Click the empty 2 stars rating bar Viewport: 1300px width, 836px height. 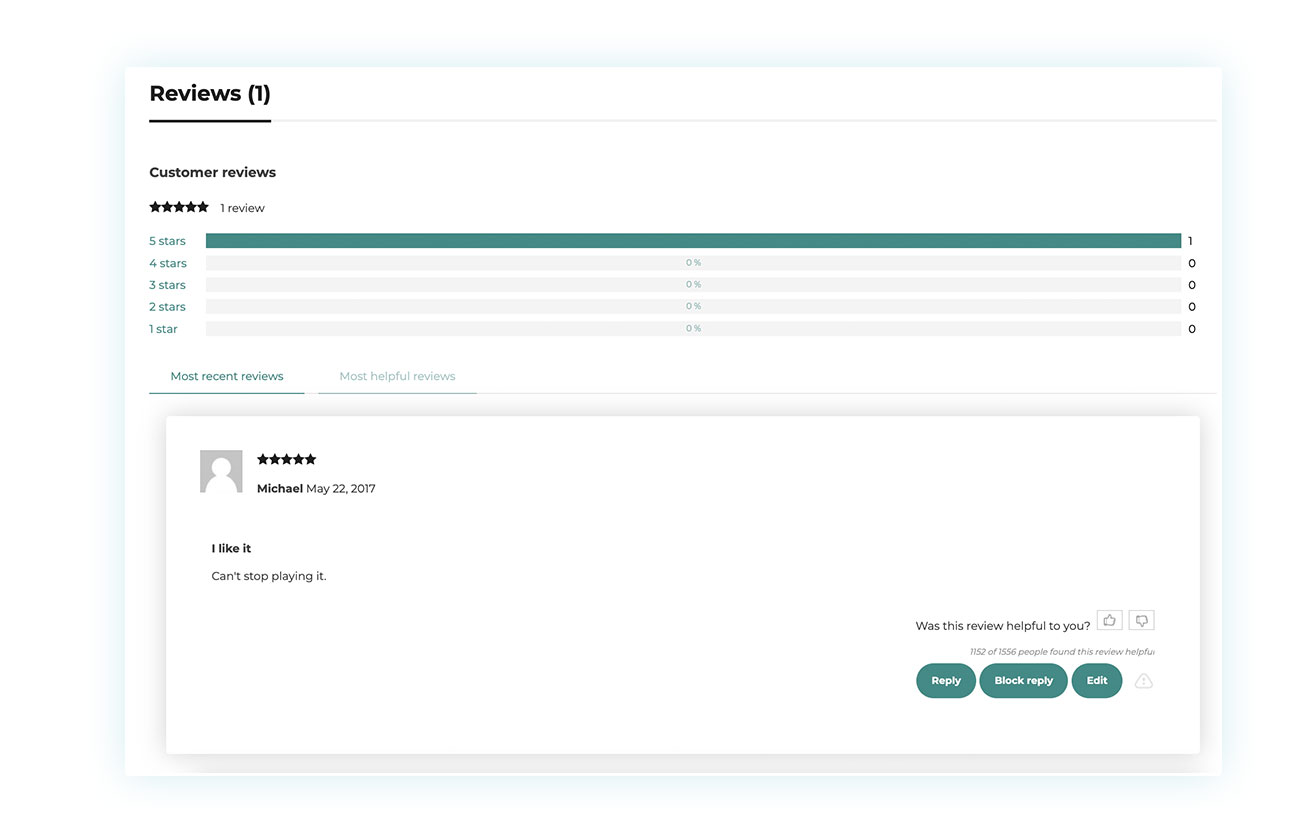point(693,307)
